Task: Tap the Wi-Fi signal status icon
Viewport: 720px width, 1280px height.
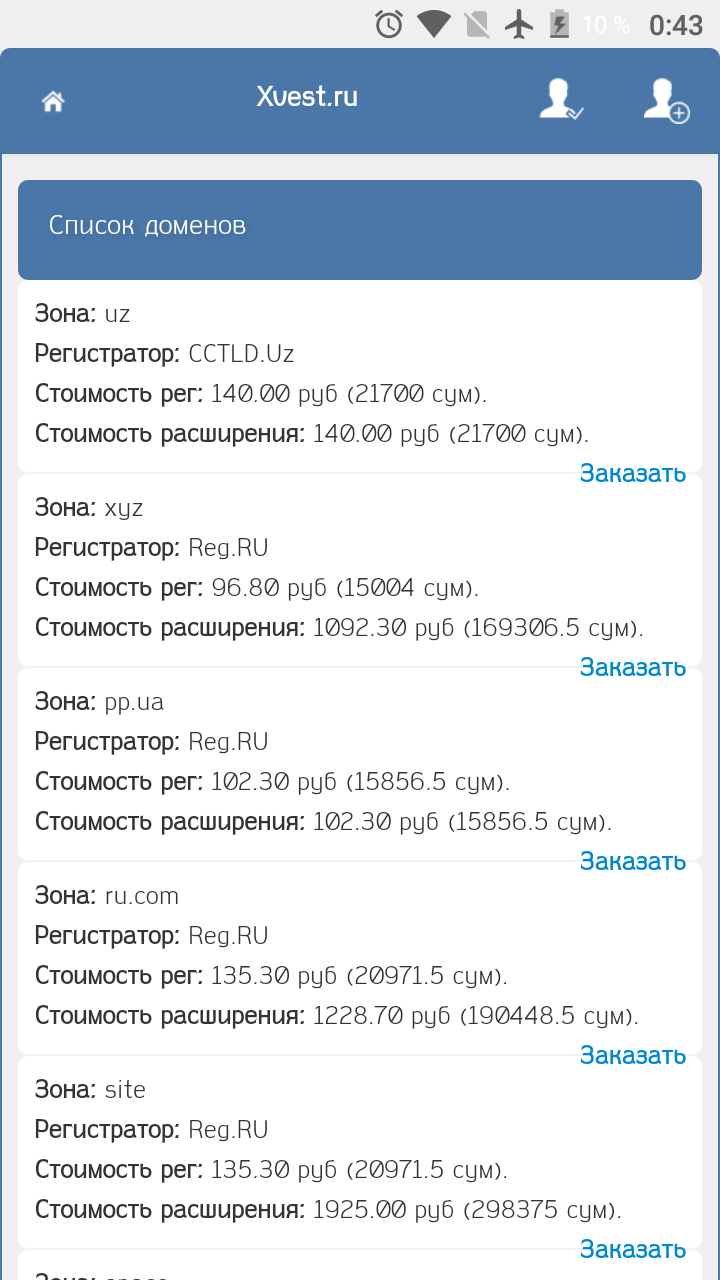Action: (433, 24)
